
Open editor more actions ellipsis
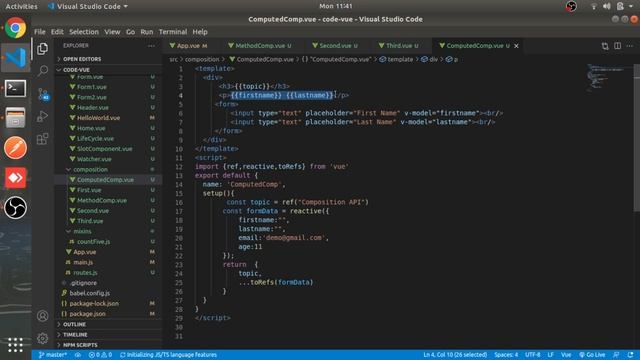[x=630, y=46]
